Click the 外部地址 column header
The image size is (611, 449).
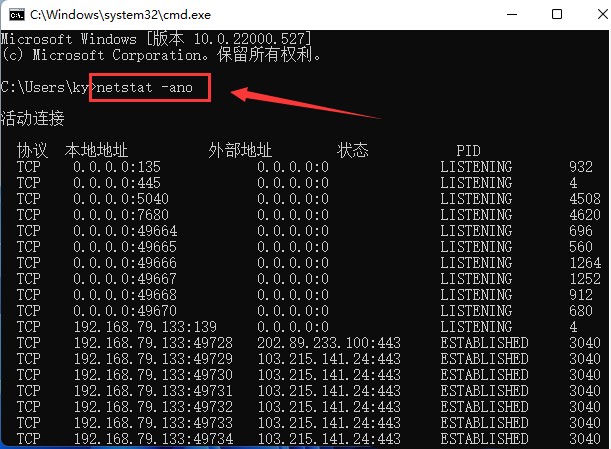[x=240, y=151]
